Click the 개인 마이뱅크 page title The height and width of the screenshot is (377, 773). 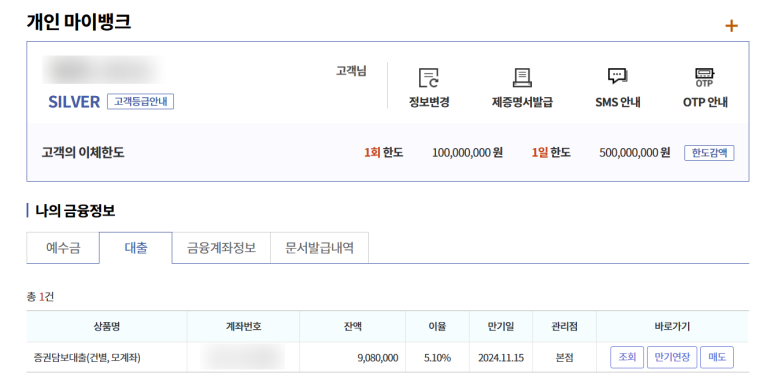coord(79,22)
